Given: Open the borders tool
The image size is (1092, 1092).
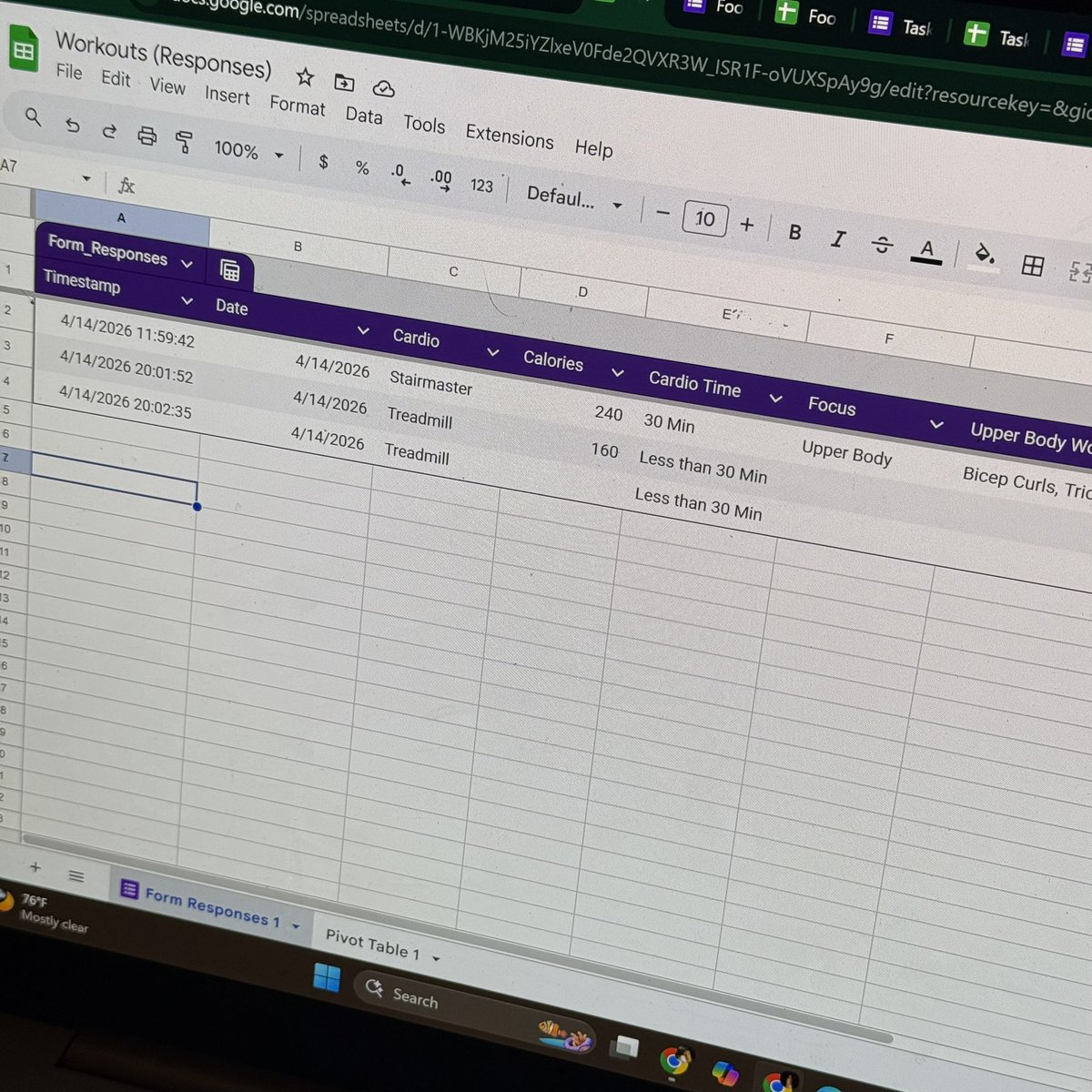Looking at the screenshot, I should (1033, 265).
